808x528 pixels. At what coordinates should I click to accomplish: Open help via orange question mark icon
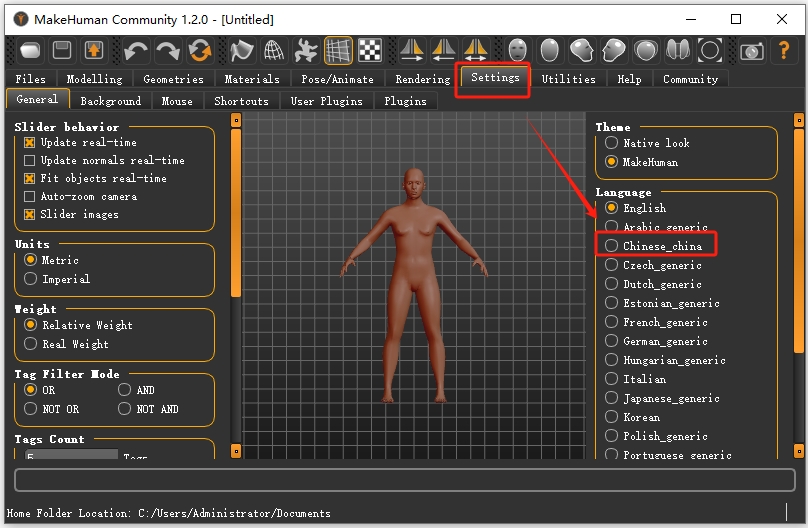784,50
